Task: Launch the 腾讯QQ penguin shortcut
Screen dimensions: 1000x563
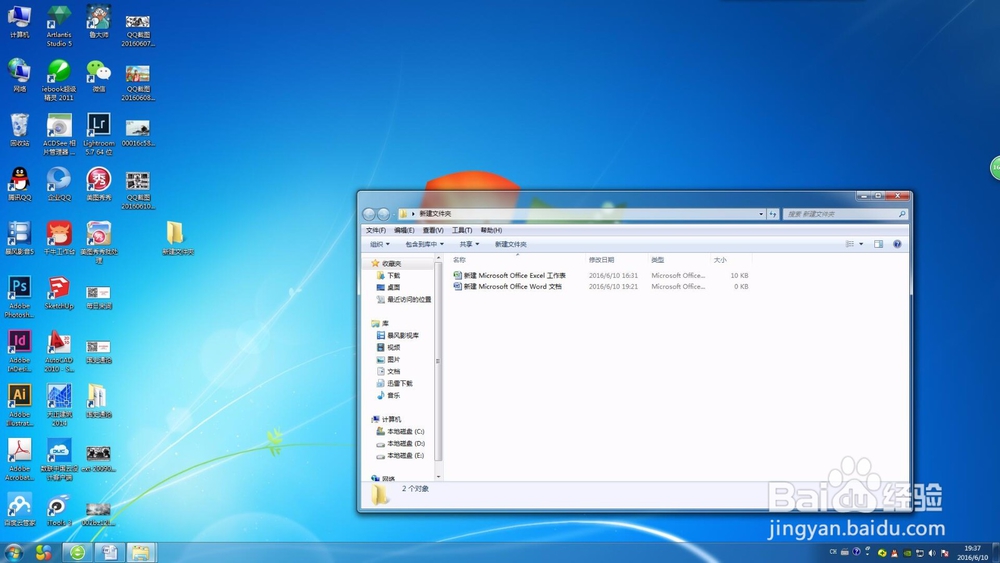Action: (x=19, y=184)
